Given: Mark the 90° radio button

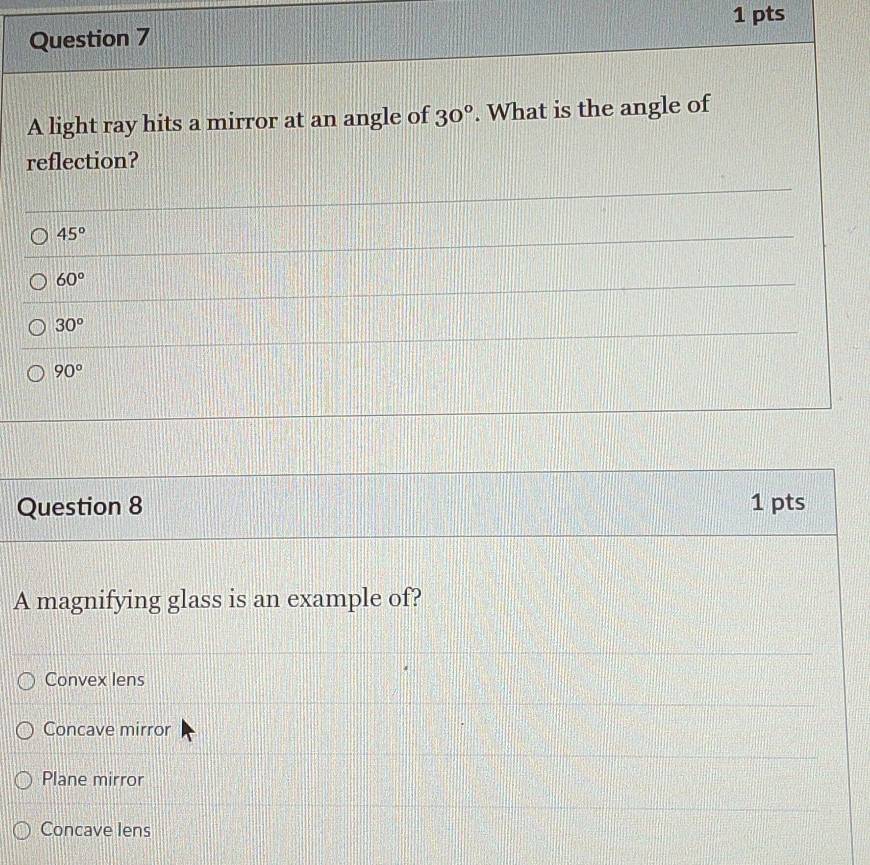Looking at the screenshot, I should coord(36,373).
